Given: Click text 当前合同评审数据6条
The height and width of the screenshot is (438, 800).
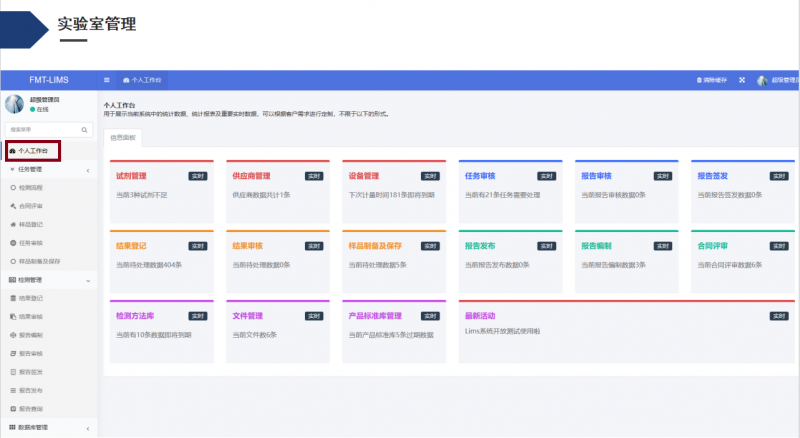Looking at the screenshot, I should pos(730,265).
